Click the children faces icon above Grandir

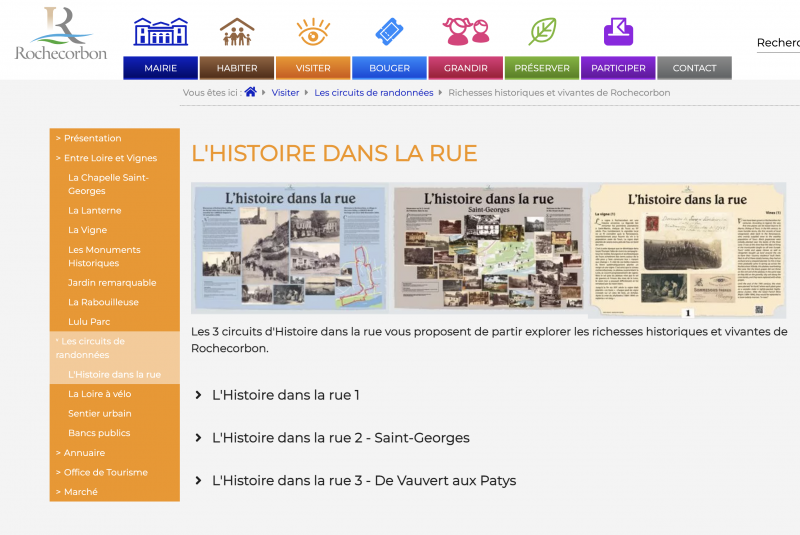[465, 32]
